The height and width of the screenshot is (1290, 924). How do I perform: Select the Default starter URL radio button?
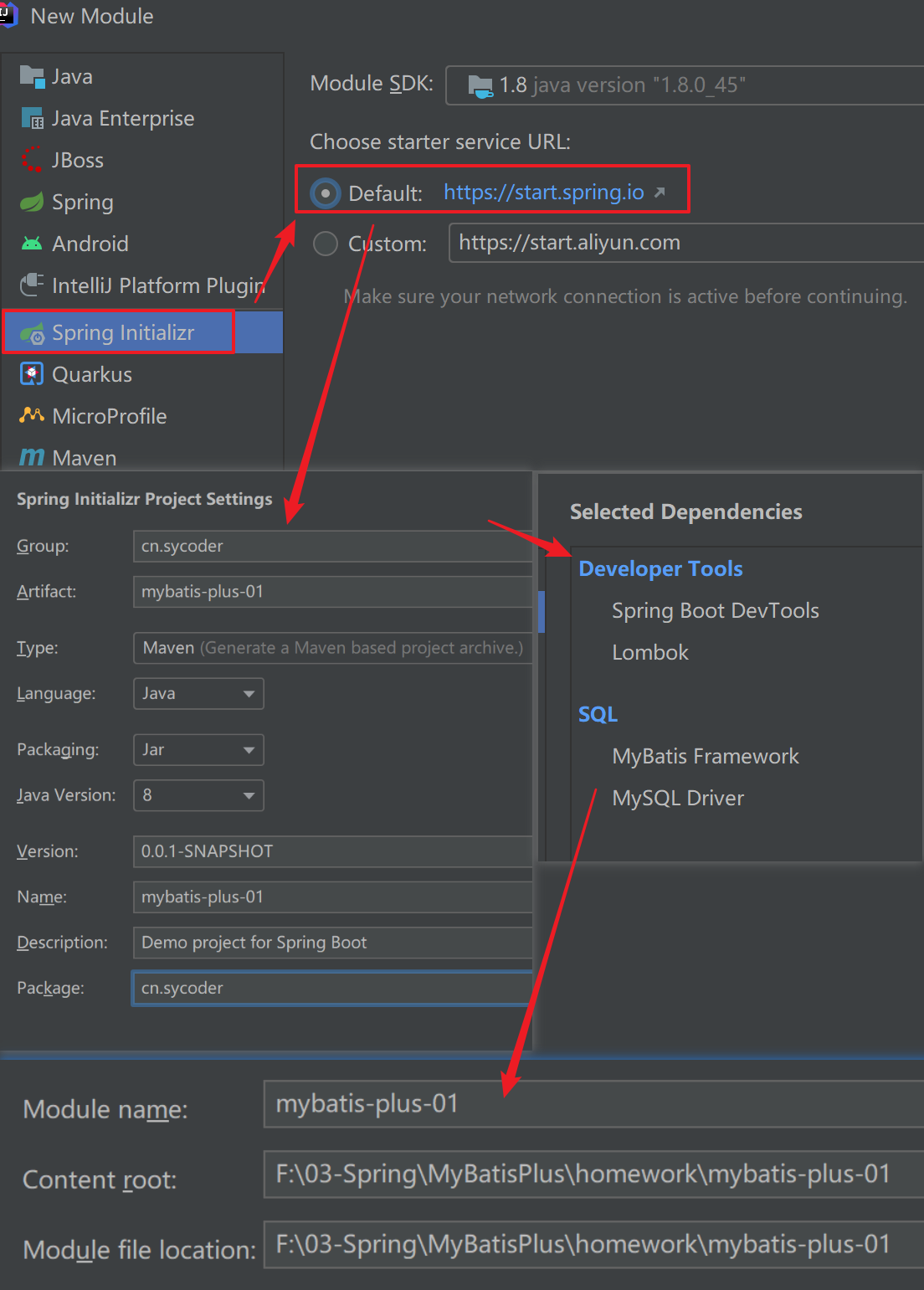coord(326,193)
